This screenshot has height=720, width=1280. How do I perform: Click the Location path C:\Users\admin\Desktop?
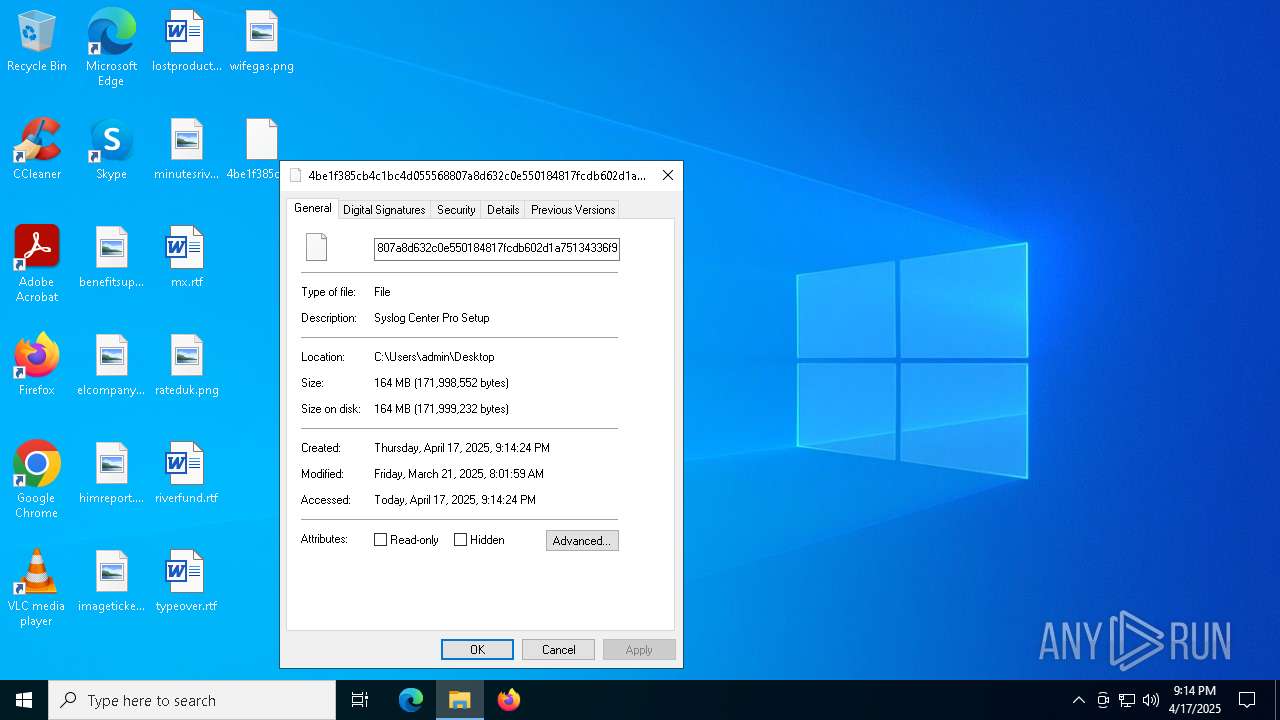[434, 357]
